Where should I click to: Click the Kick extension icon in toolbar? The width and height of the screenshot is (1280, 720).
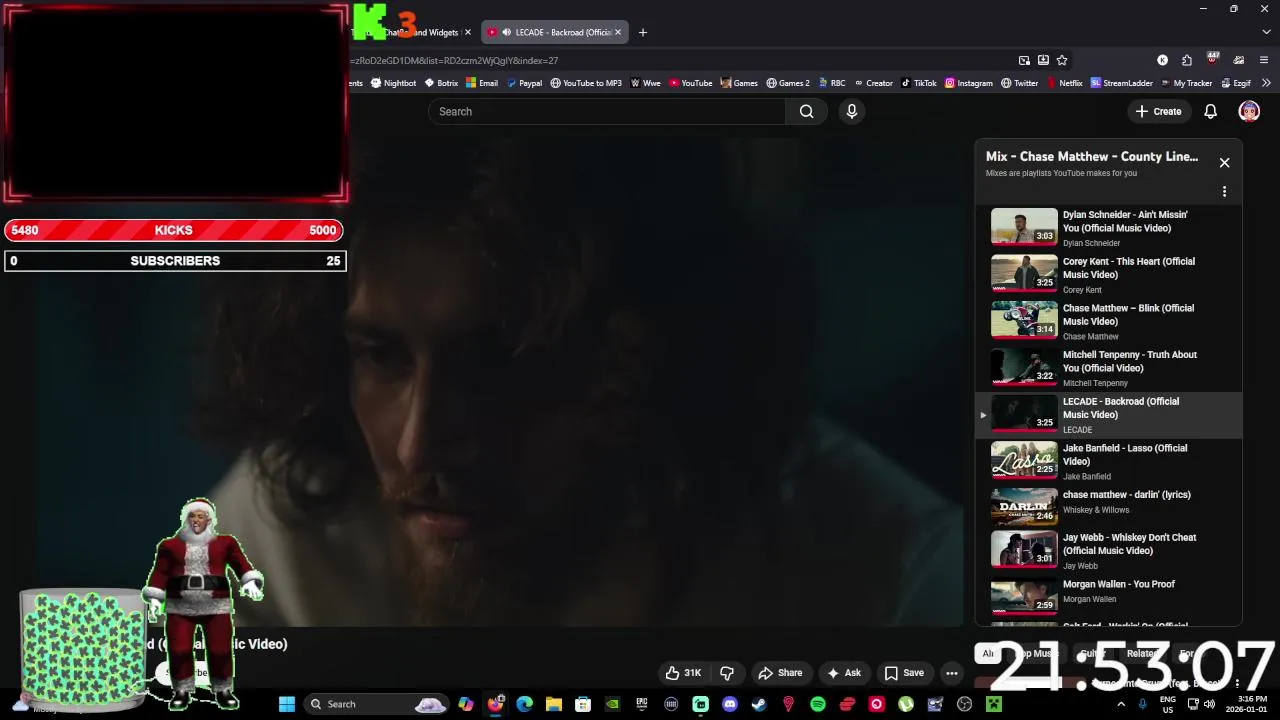[1162, 60]
